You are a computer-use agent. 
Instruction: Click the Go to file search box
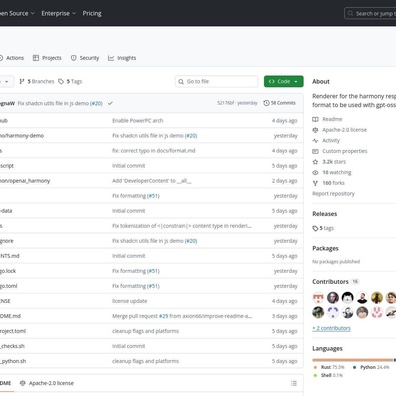click(x=216, y=81)
